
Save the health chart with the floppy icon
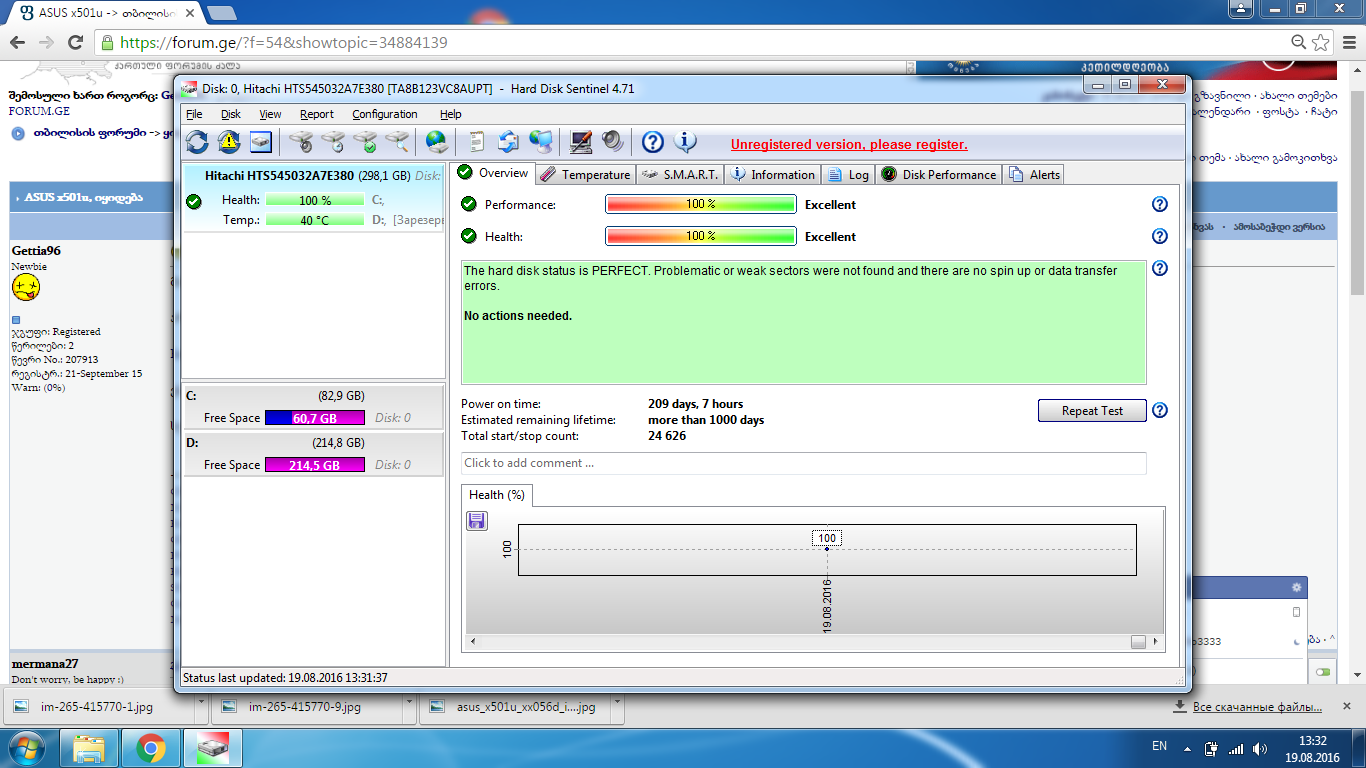(477, 520)
